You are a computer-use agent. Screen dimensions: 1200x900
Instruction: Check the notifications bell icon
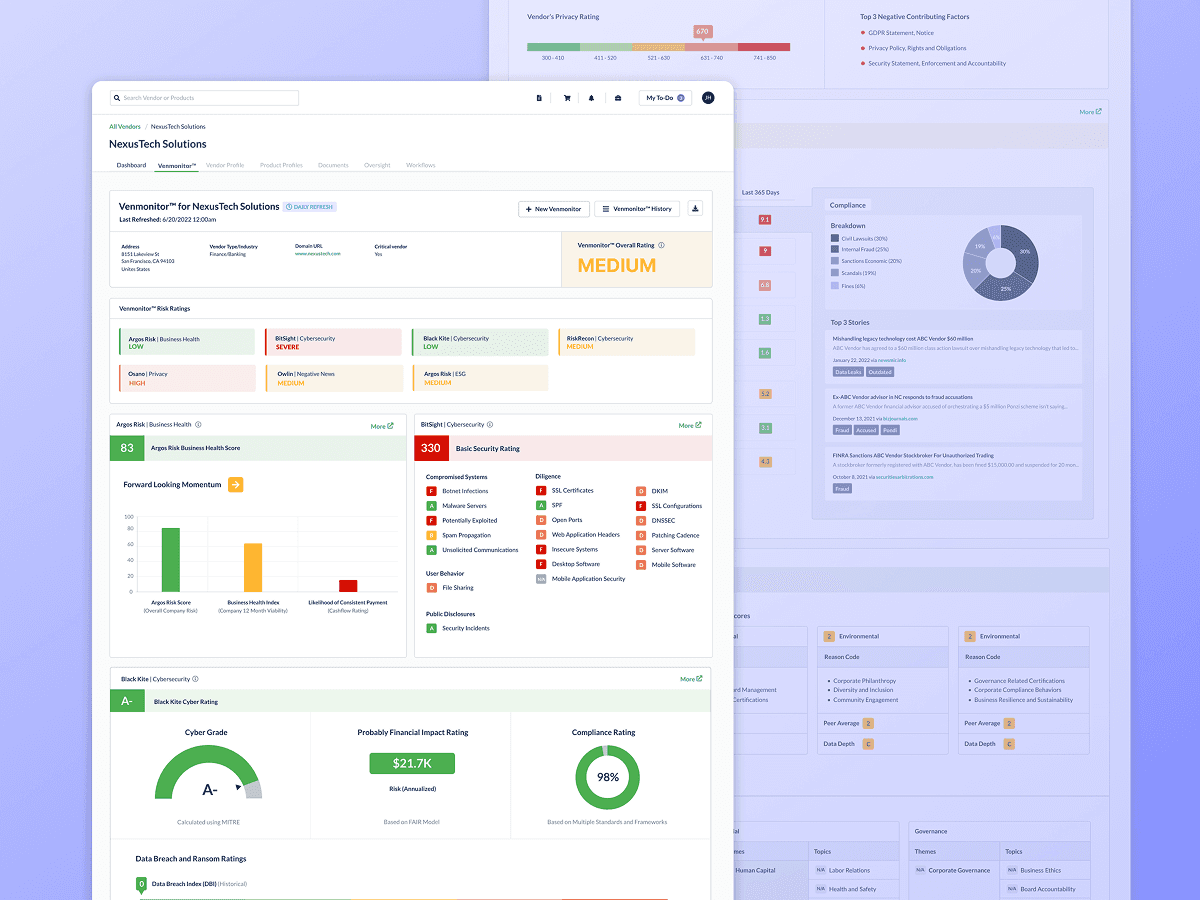click(591, 98)
